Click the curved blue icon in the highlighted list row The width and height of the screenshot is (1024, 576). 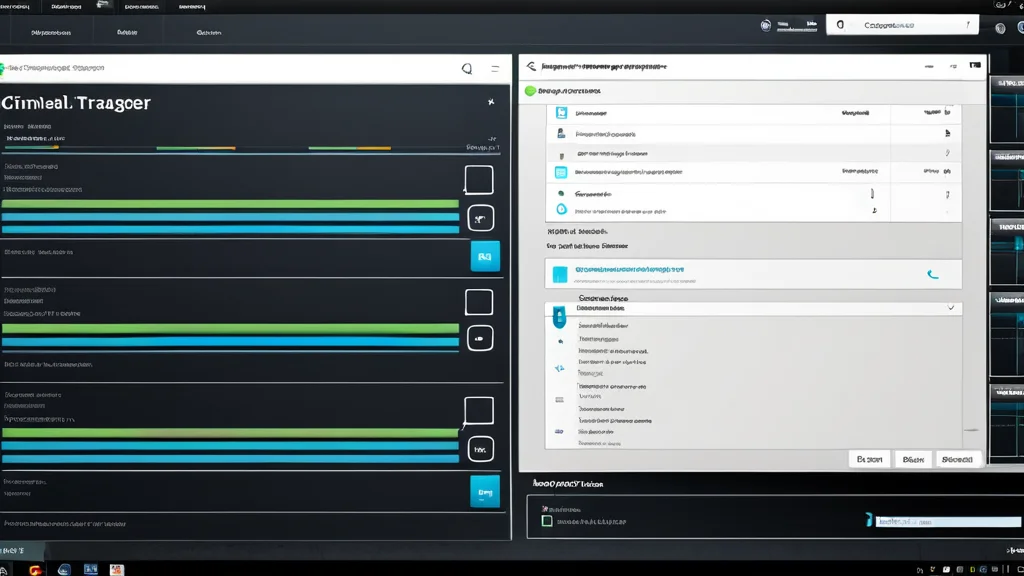point(933,274)
